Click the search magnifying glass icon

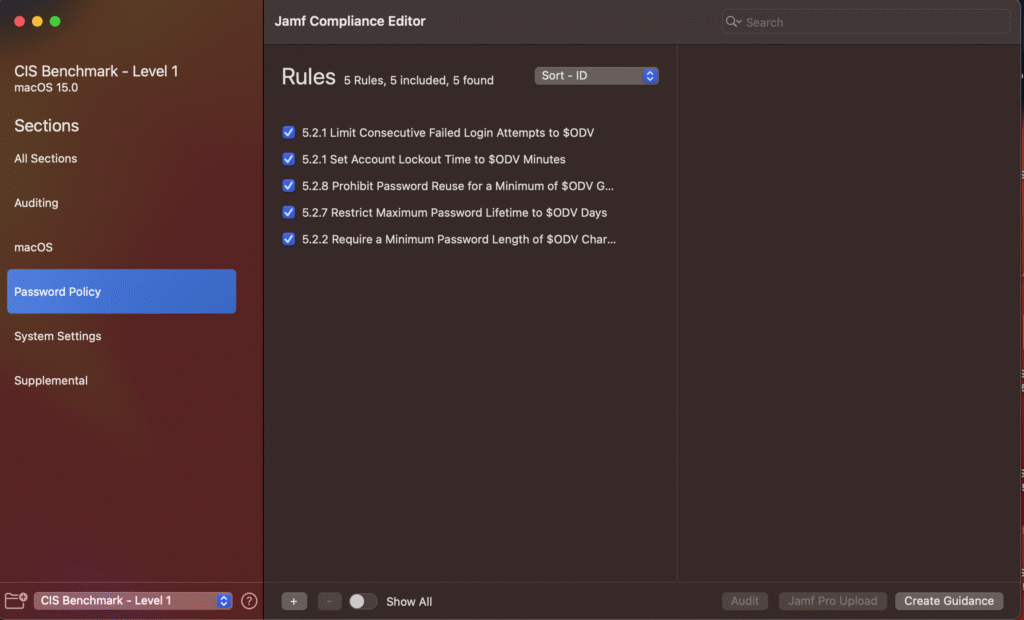click(733, 22)
